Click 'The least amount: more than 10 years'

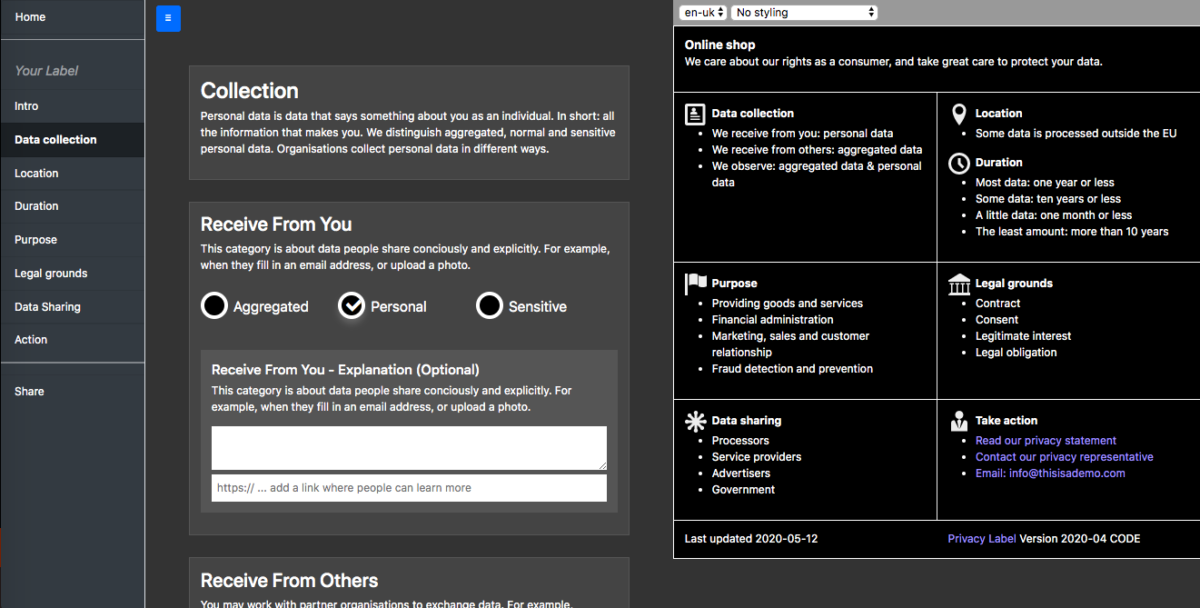tap(1072, 232)
